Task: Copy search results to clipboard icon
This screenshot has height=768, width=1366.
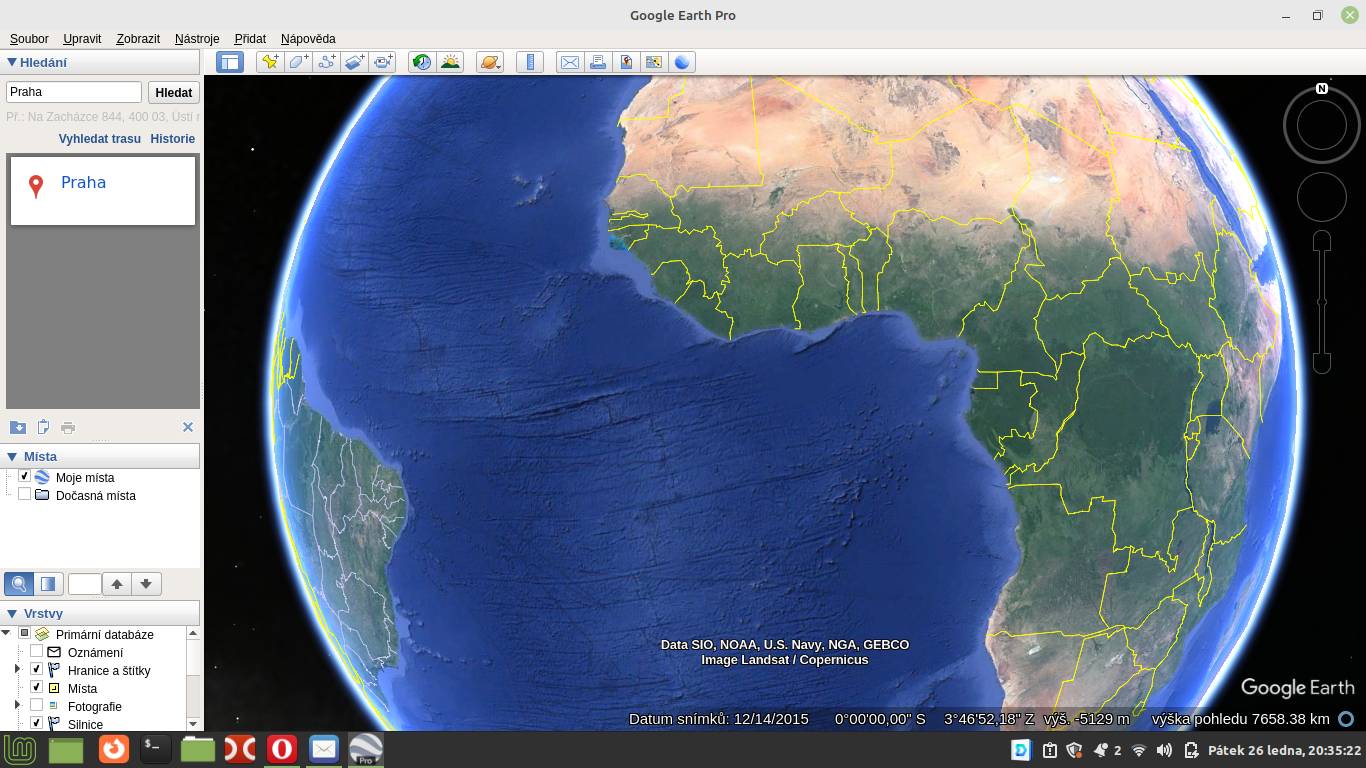Action: (x=43, y=427)
